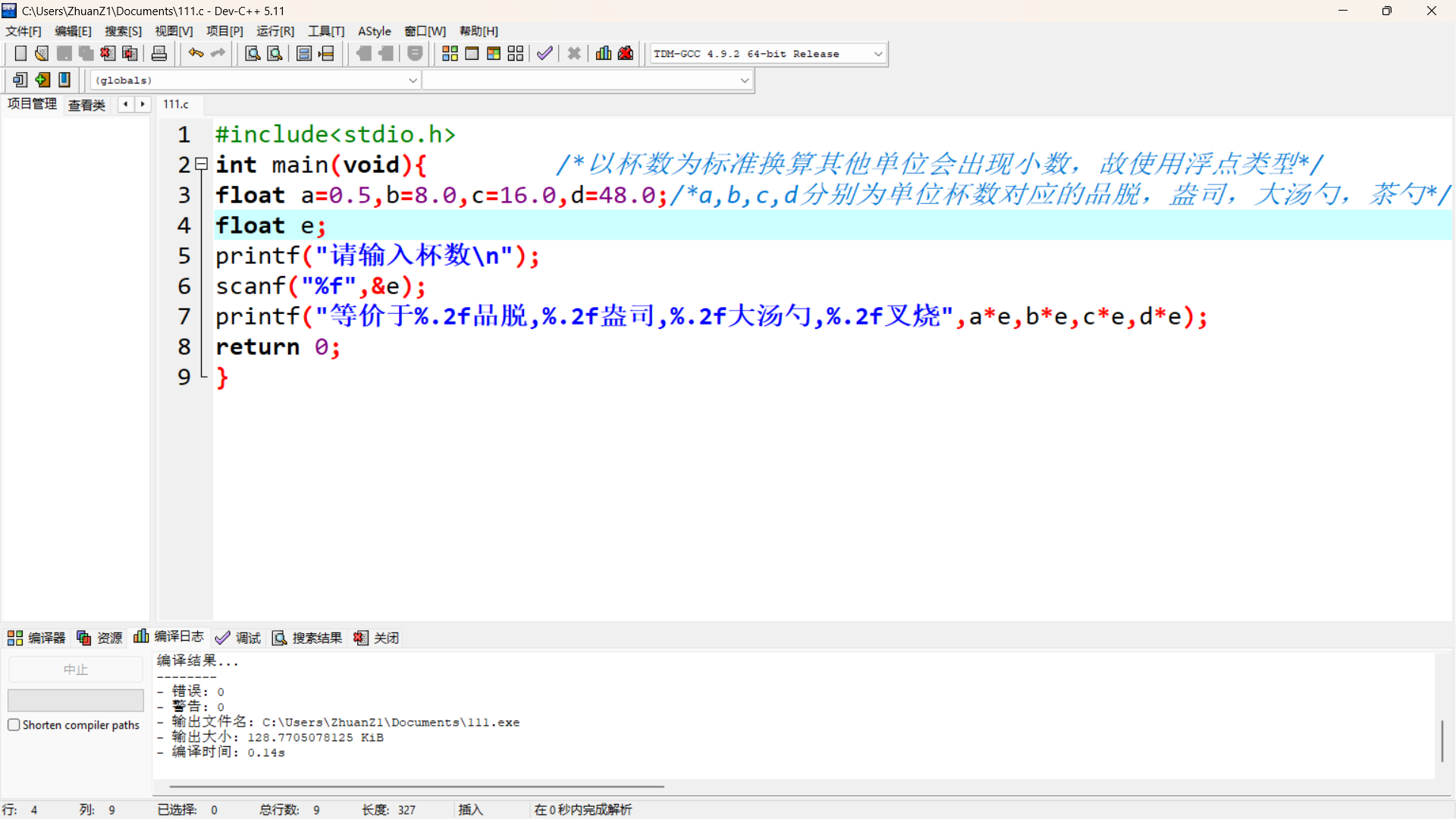
Task: Click the New file icon
Action: click(x=20, y=53)
